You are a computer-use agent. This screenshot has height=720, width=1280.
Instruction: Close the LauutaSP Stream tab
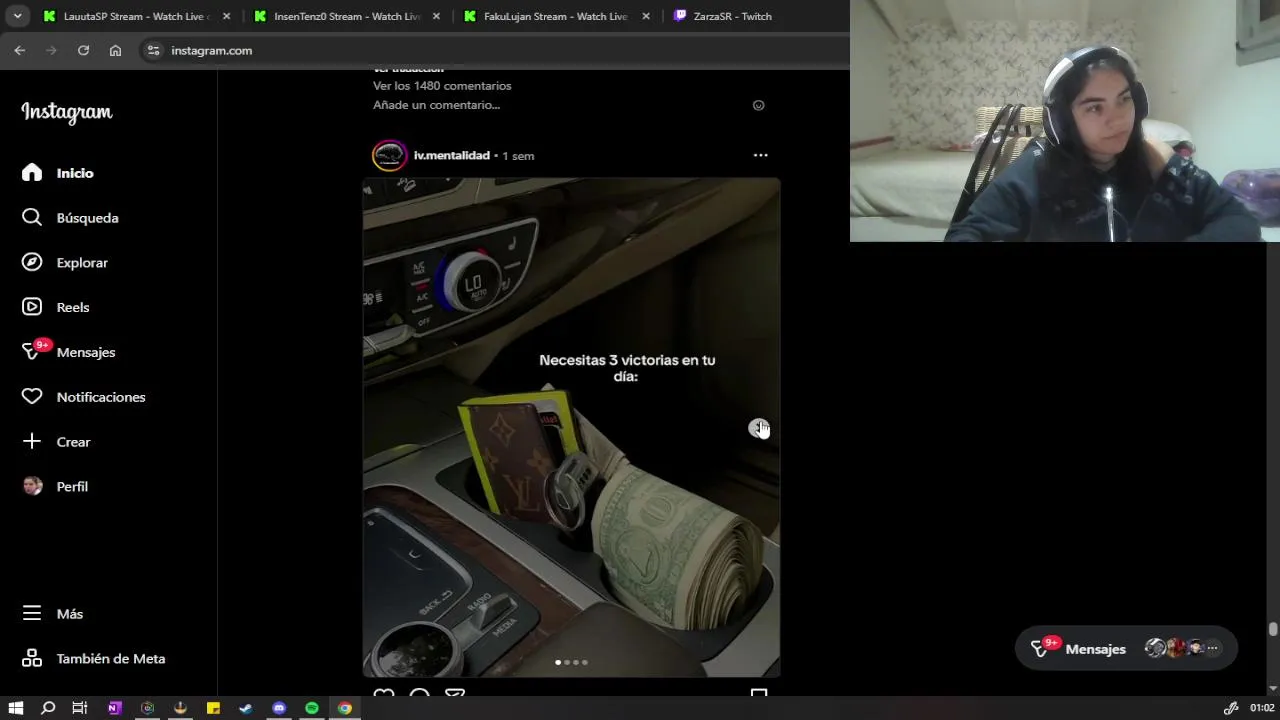point(226,16)
